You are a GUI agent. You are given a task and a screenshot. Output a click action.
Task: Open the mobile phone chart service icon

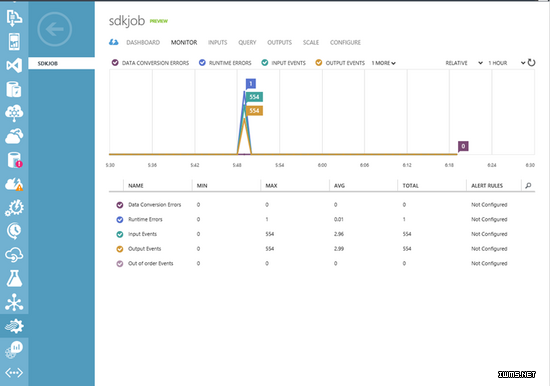pyautogui.click(x=14, y=42)
